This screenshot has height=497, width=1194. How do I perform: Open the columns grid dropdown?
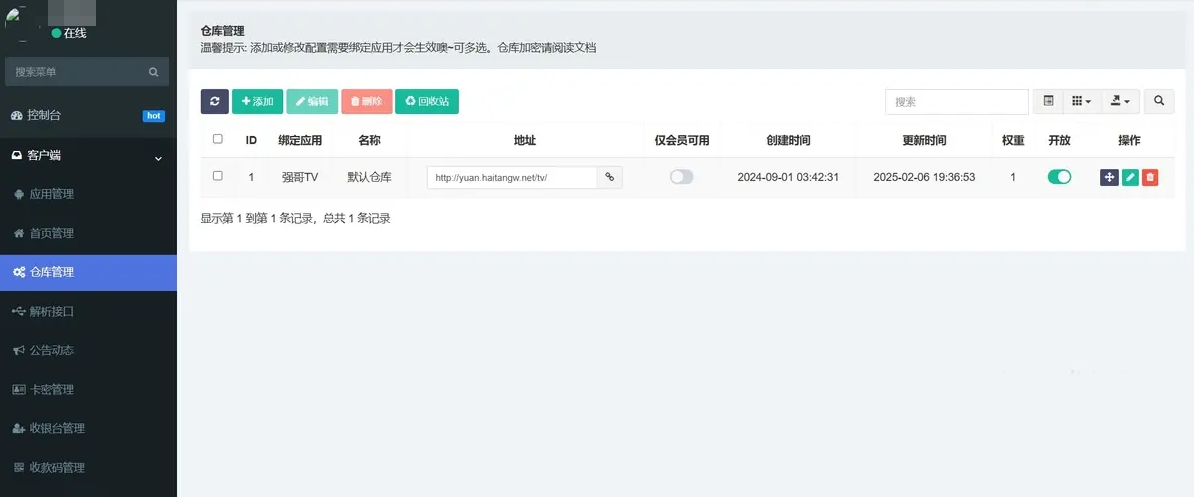(x=1081, y=101)
